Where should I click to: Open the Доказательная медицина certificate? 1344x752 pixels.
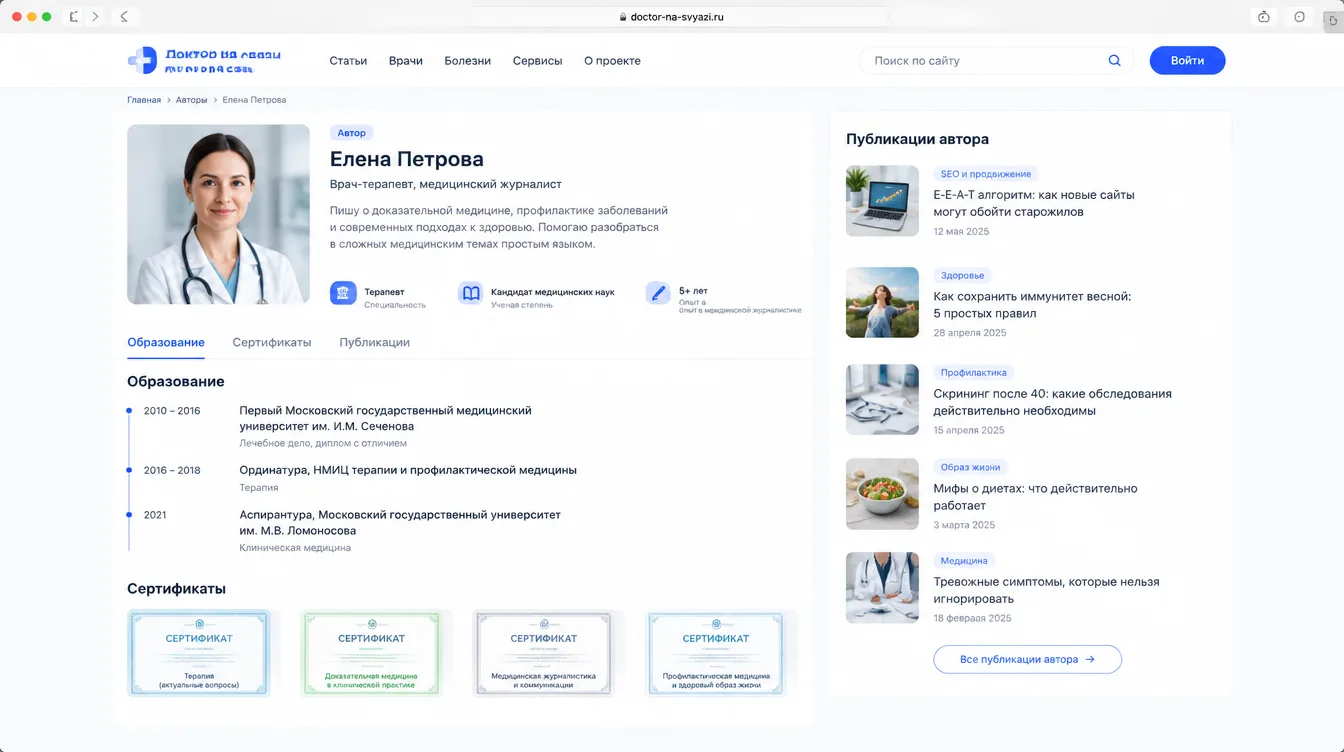coord(371,653)
